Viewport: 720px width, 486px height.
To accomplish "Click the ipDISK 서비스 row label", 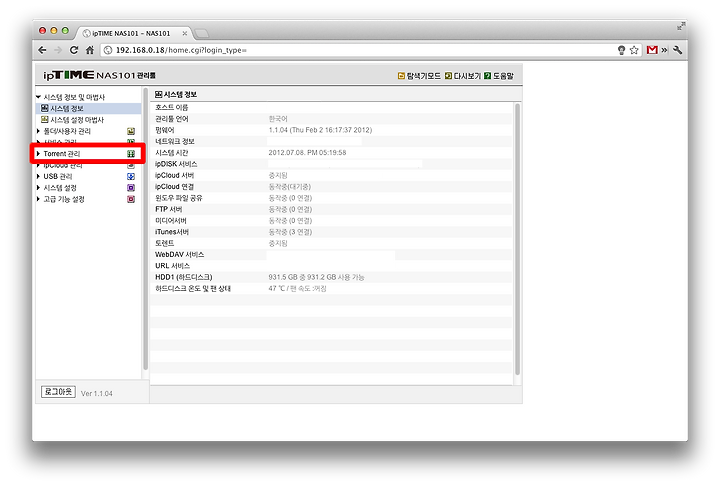I will point(176,164).
